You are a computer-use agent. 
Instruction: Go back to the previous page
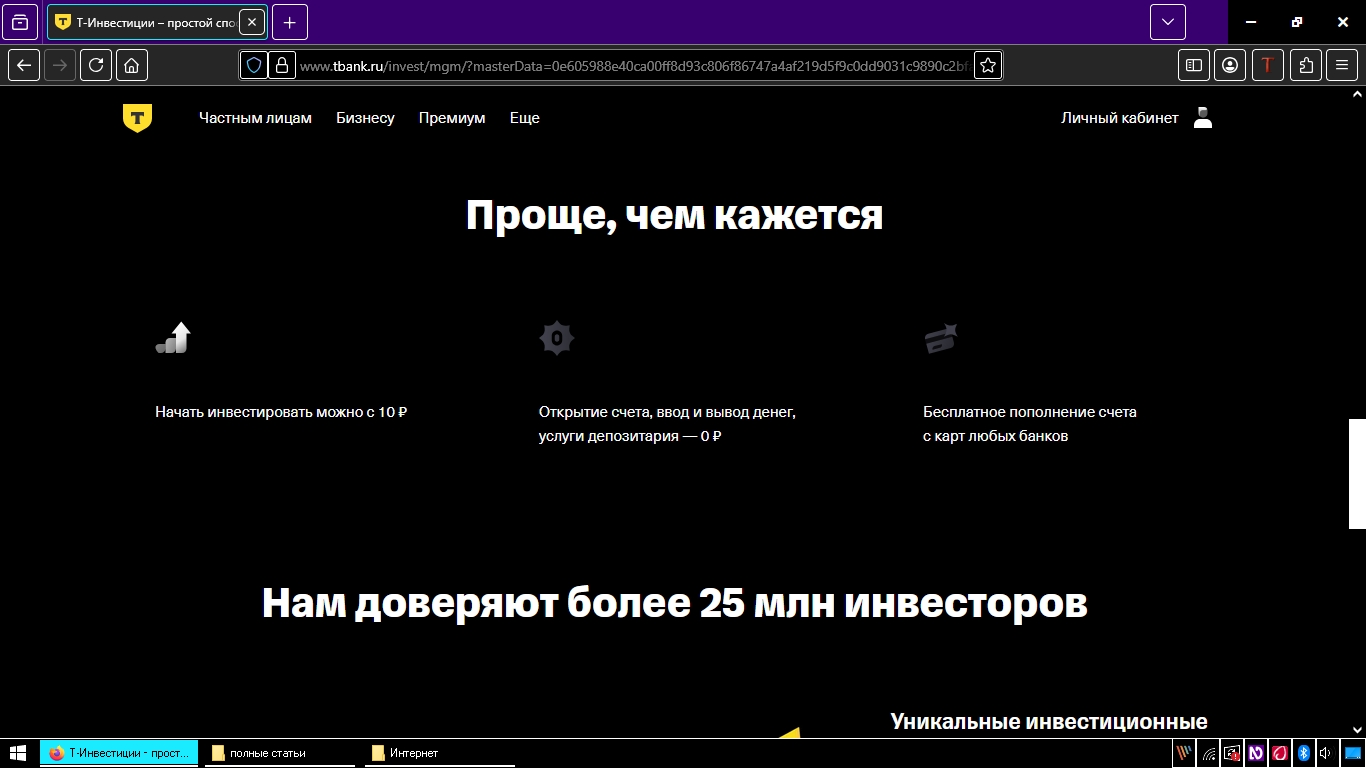coord(24,65)
